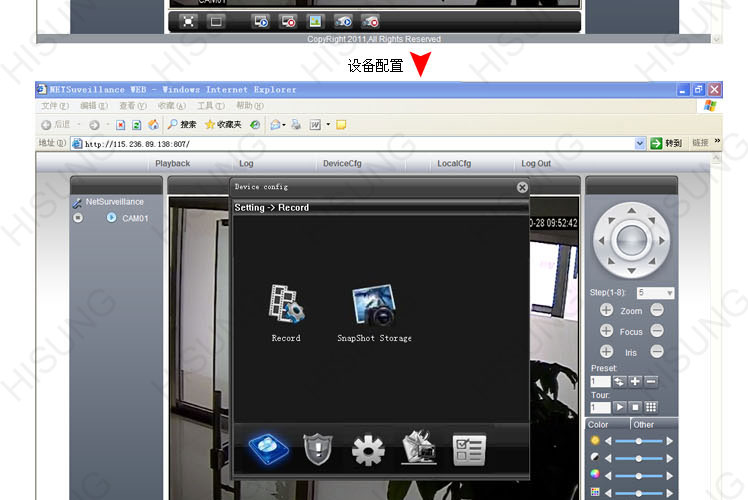
Task: Open SnapShot Storage settings
Action: tap(374, 305)
